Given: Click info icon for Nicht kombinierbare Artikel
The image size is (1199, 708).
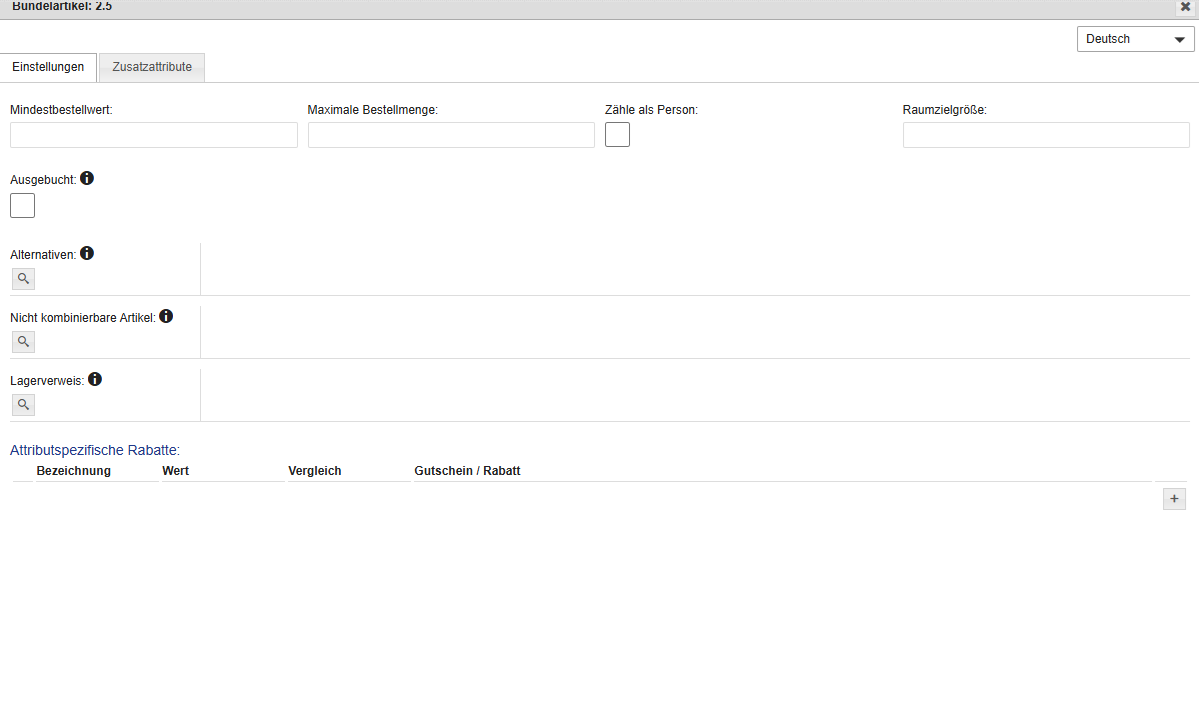Looking at the screenshot, I should [166, 316].
